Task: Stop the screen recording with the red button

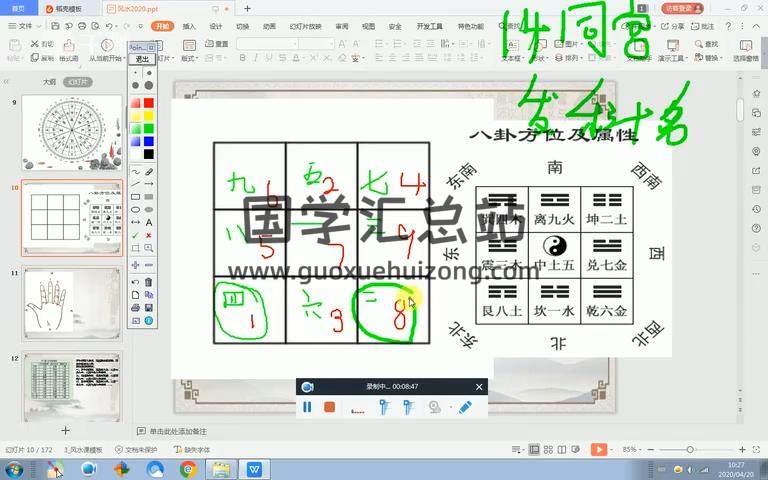Action: (329, 407)
